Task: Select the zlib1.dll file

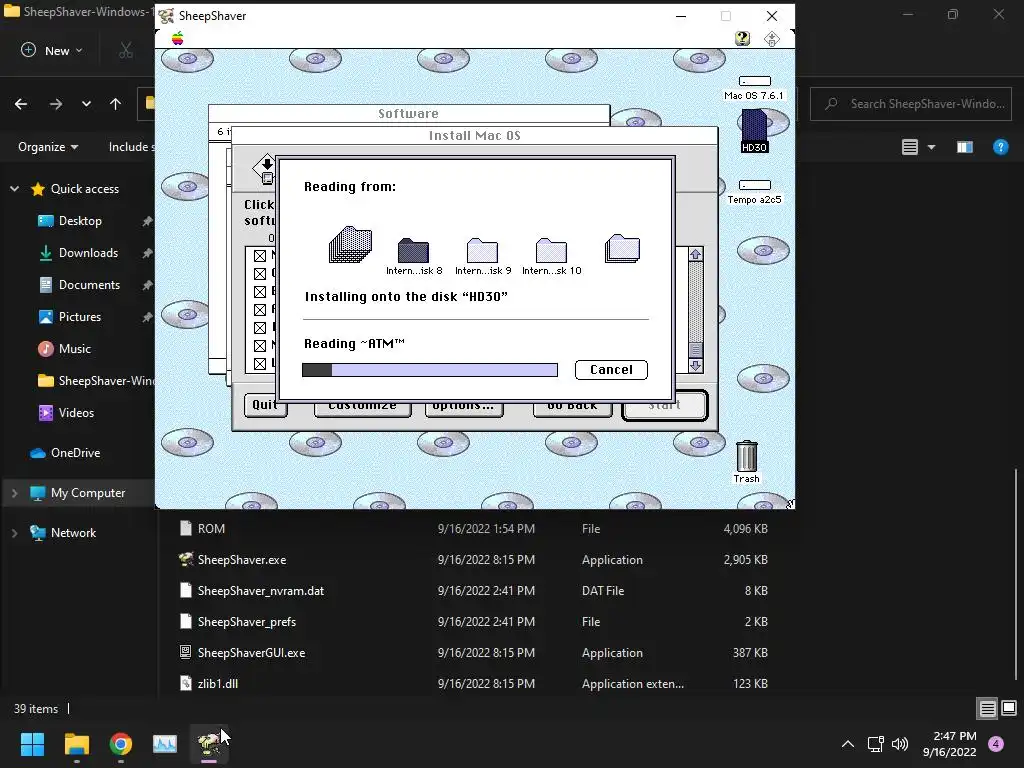Action: tap(217, 684)
